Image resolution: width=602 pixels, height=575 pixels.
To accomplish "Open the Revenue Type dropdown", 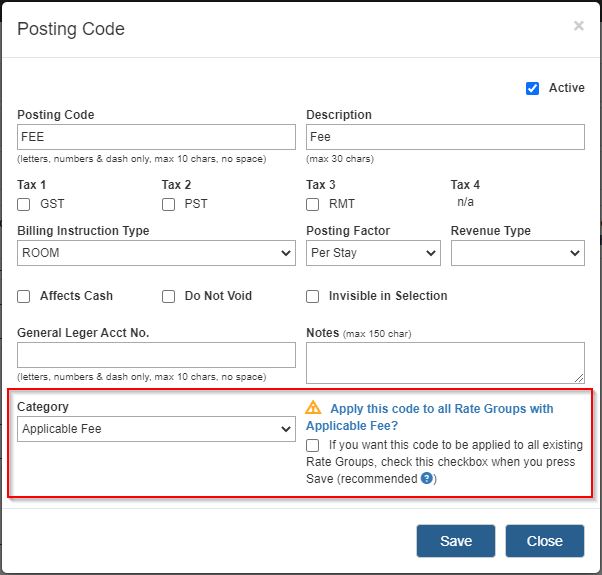I will point(518,253).
